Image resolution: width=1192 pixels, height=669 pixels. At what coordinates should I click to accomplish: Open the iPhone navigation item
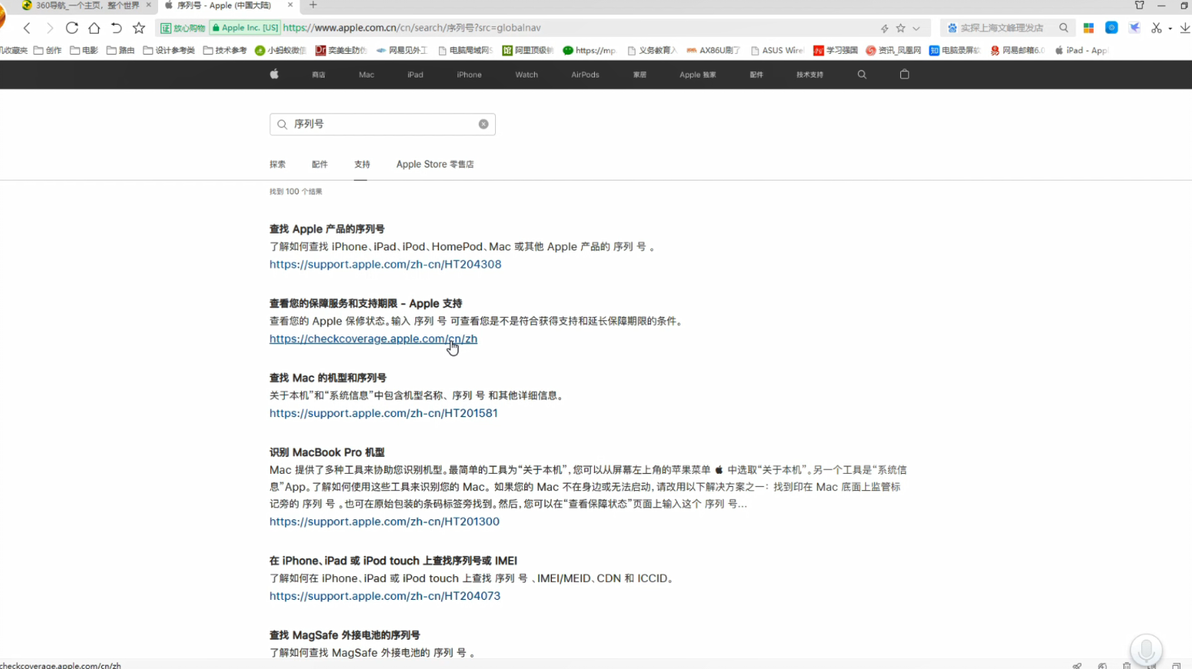coord(469,75)
